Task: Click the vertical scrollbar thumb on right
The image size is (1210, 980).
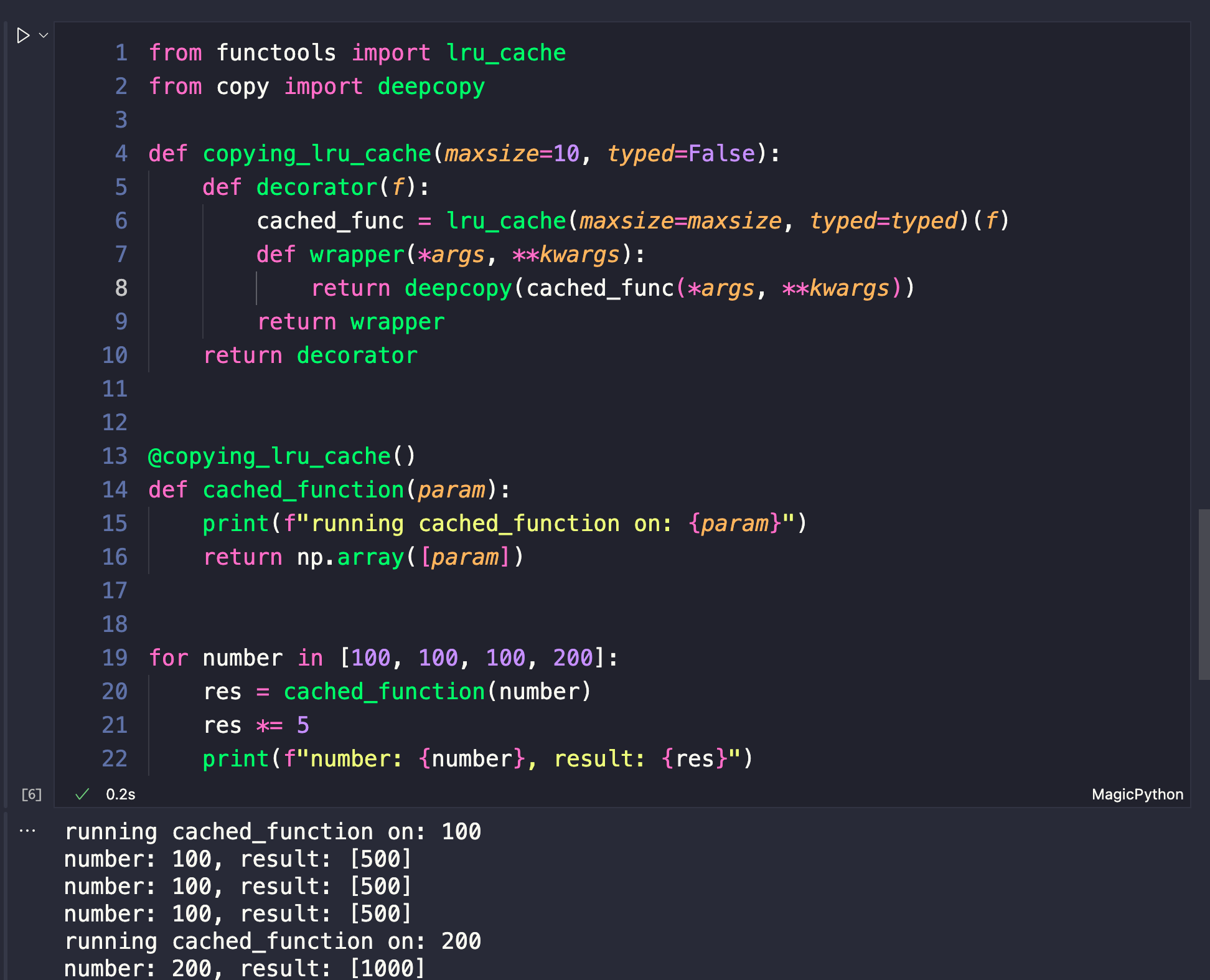Action: click(x=1204, y=595)
